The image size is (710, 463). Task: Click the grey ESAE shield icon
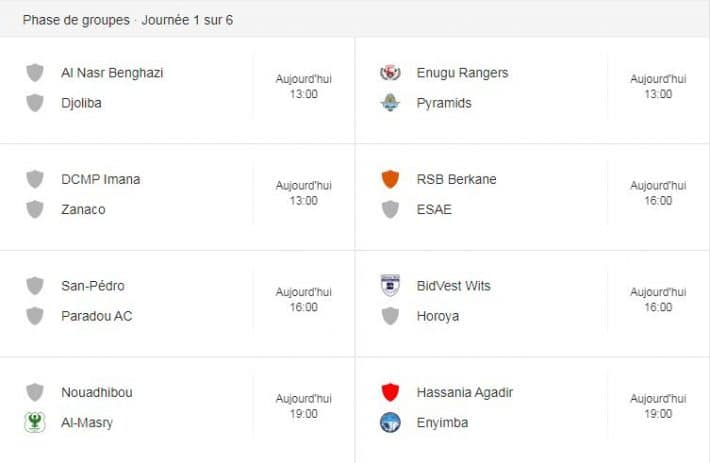point(390,210)
